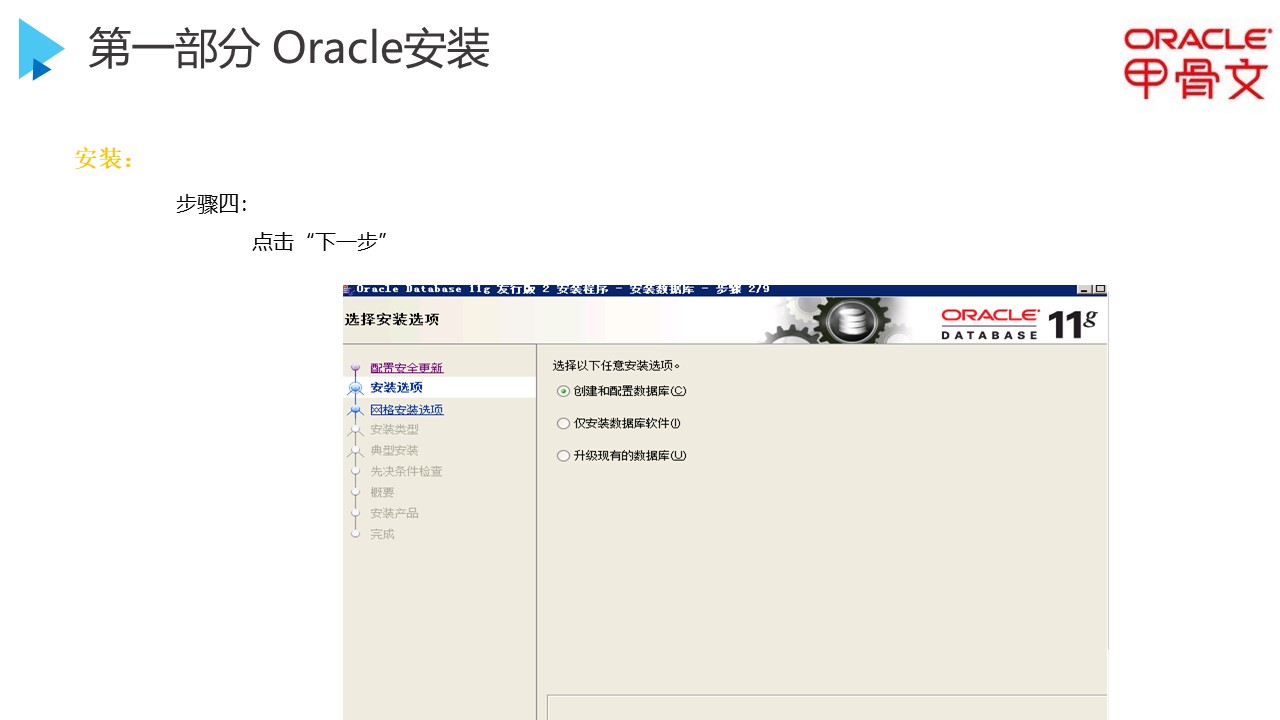Click the 点击"下一步" instruction text
Viewport: 1280px width, 720px height.
point(320,242)
